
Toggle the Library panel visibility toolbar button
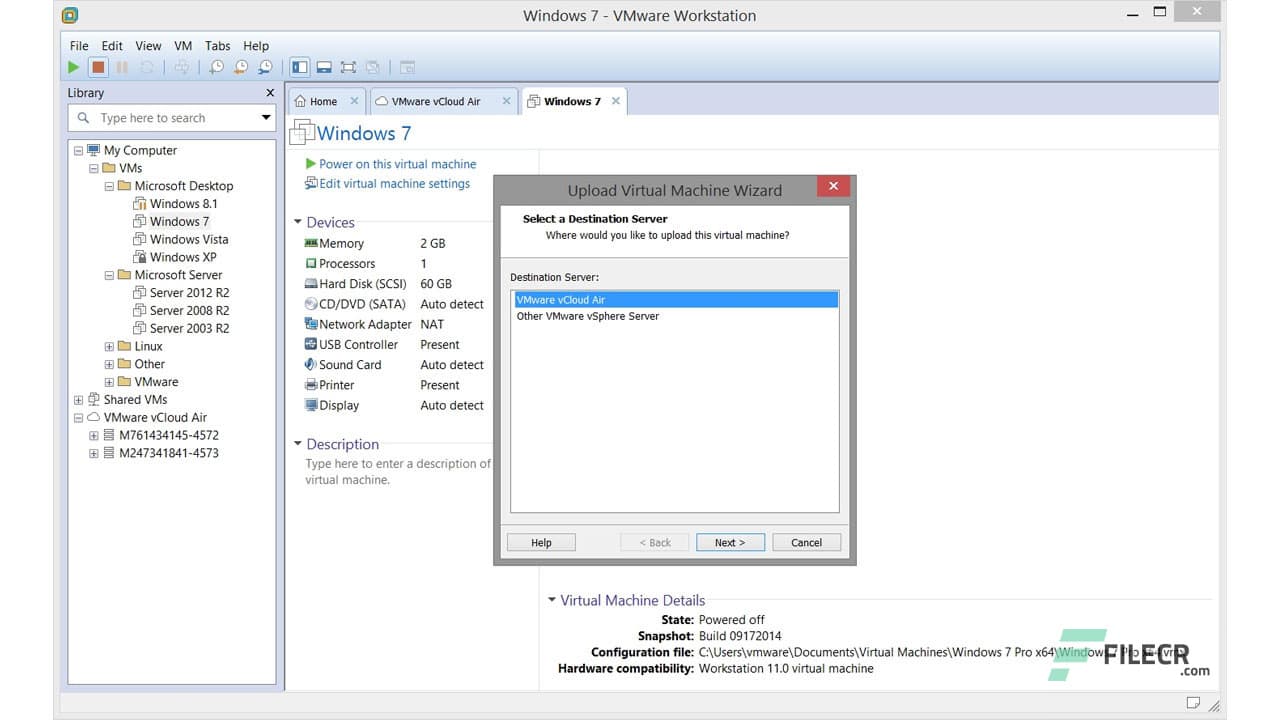pos(301,67)
